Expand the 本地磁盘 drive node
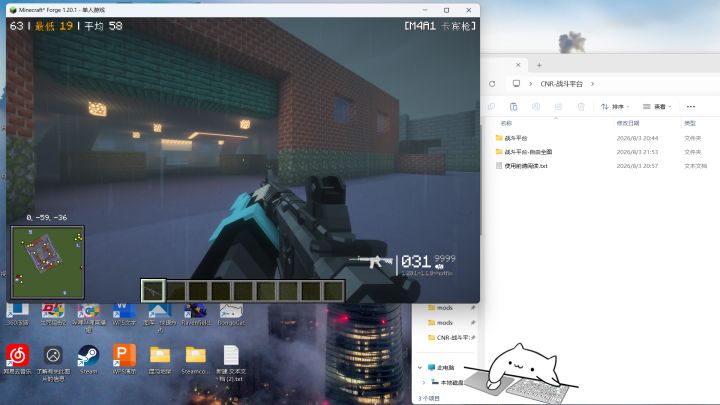Screen dimensions: 720x405 (x=423, y=382)
